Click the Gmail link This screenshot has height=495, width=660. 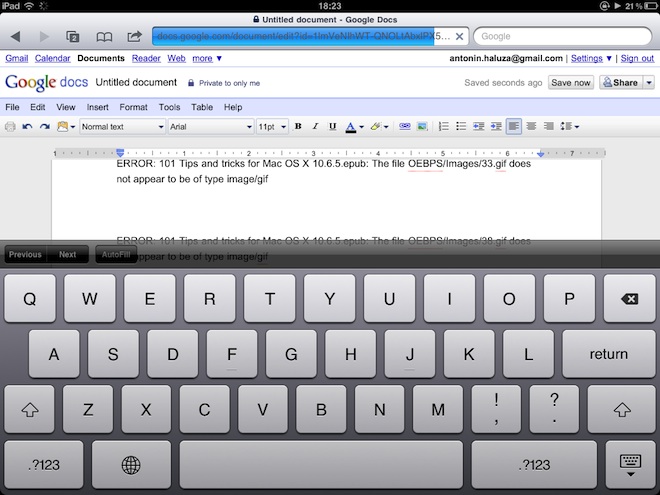pyautogui.click(x=16, y=59)
